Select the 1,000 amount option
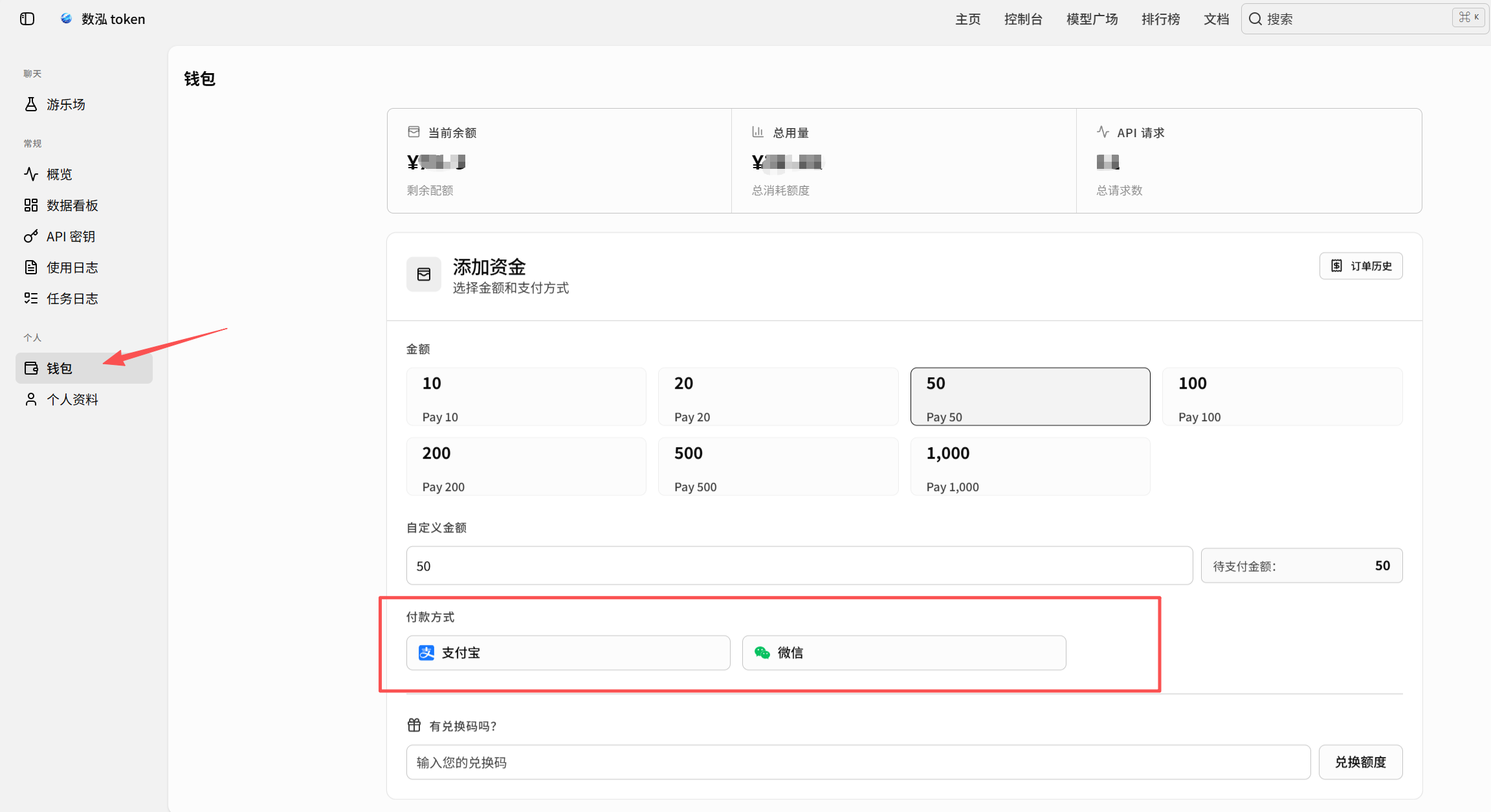Screen dimensions: 1491x812 pos(1030,466)
